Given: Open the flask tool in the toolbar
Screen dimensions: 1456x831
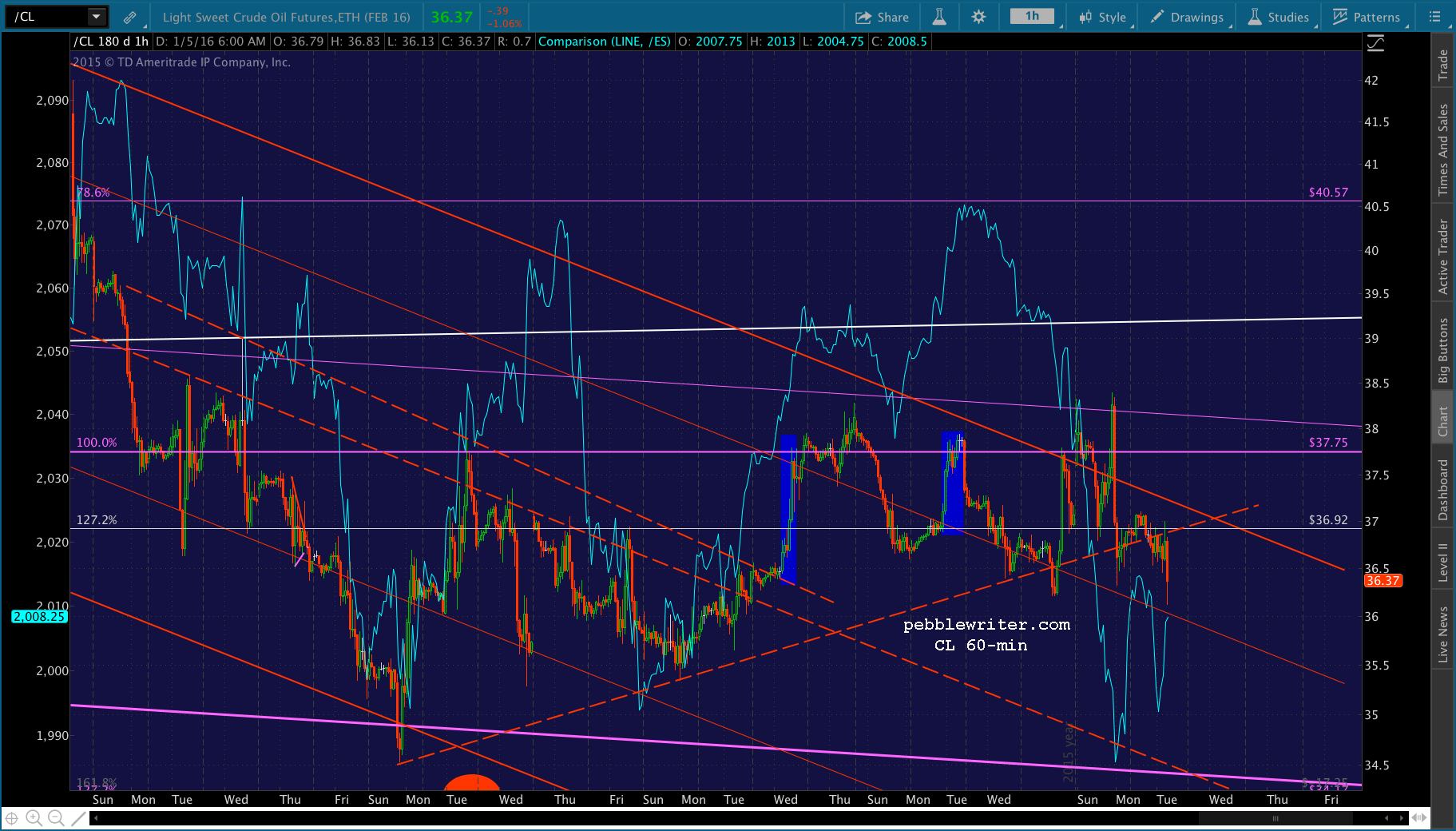Looking at the screenshot, I should 939,17.
